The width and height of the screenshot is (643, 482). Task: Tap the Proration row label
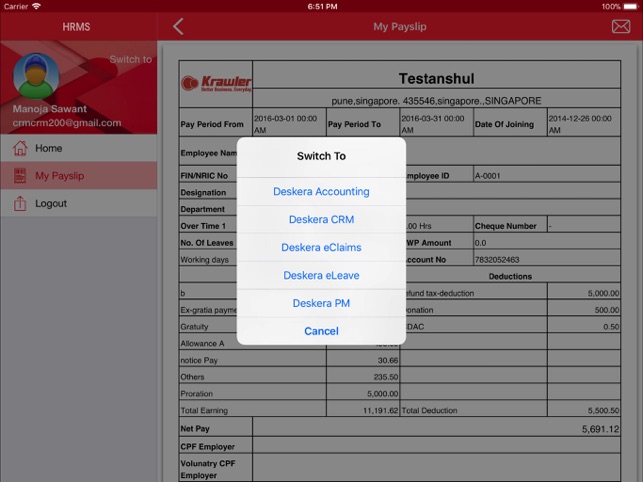tap(196, 394)
